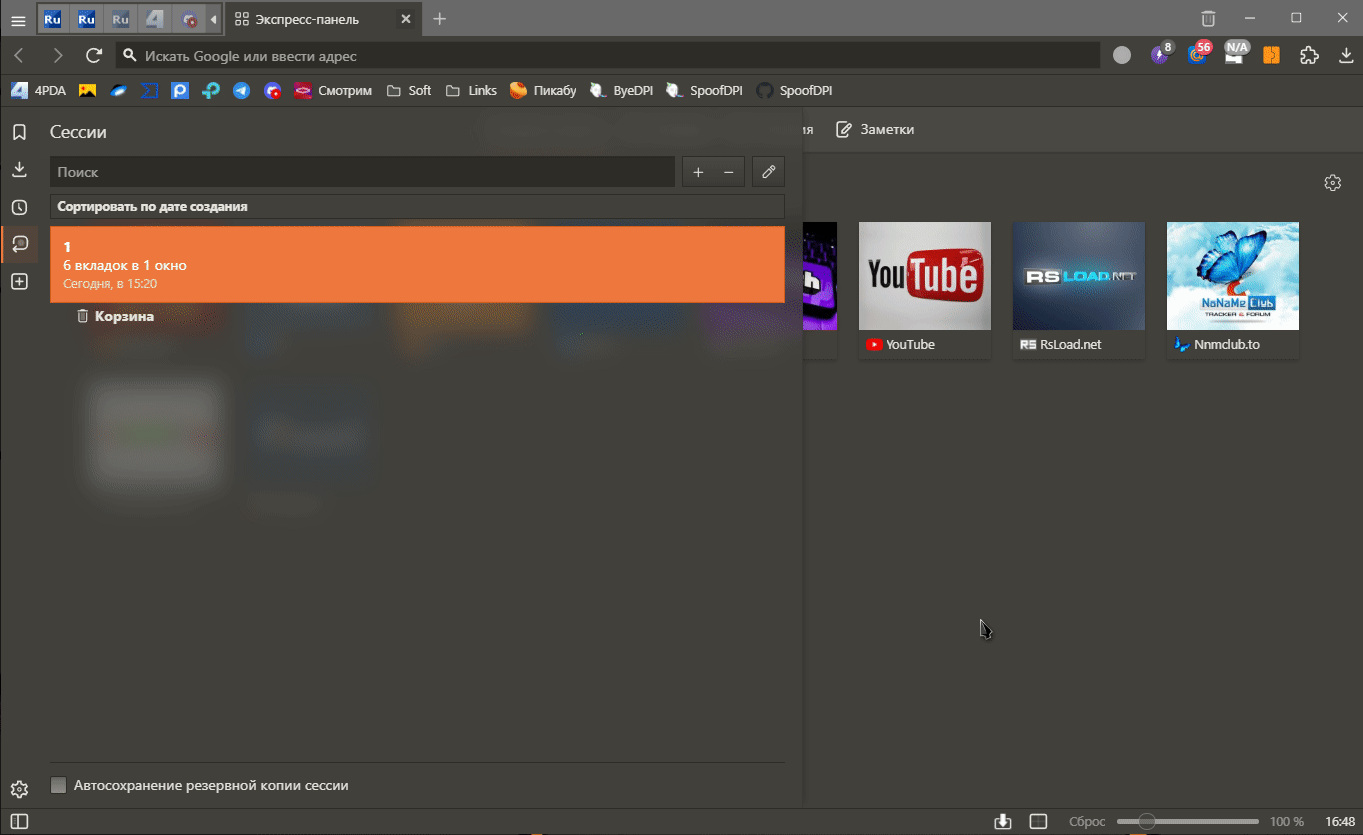Open the History side panel
Screen dimensions: 1363x835
(19, 207)
